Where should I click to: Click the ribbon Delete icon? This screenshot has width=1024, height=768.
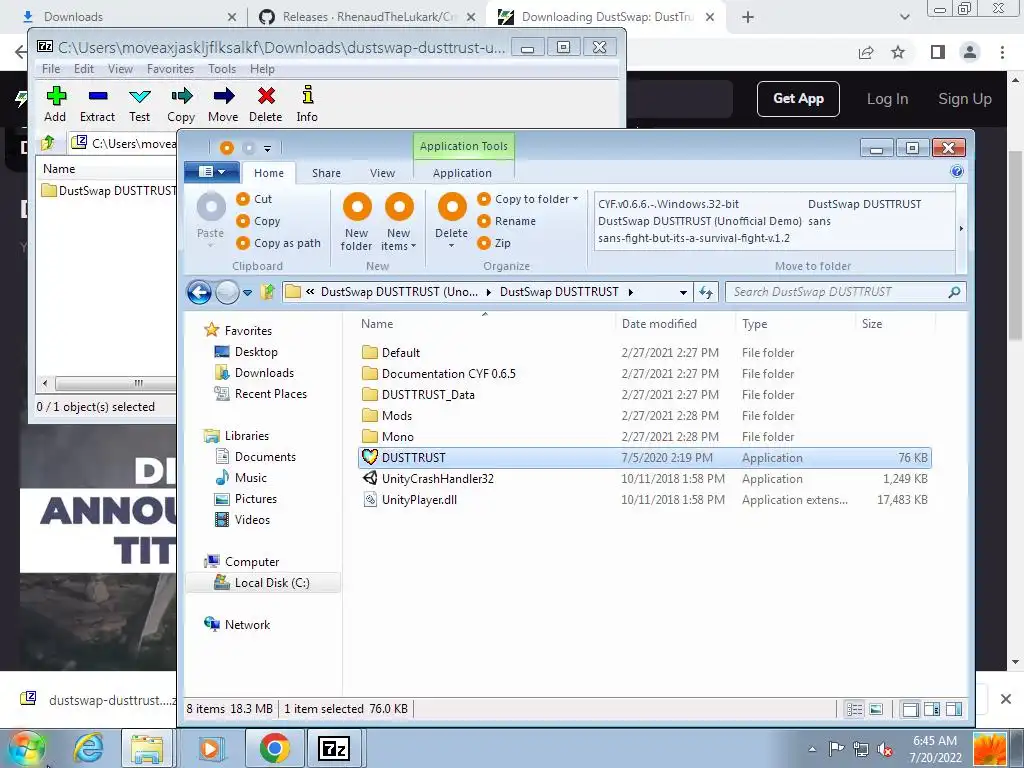click(x=451, y=207)
